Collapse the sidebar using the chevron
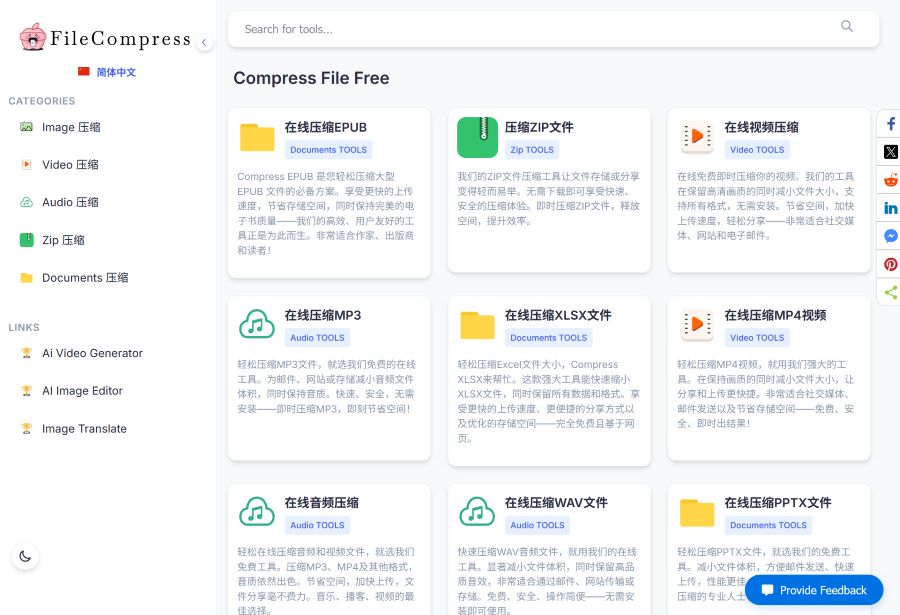 pos(204,42)
